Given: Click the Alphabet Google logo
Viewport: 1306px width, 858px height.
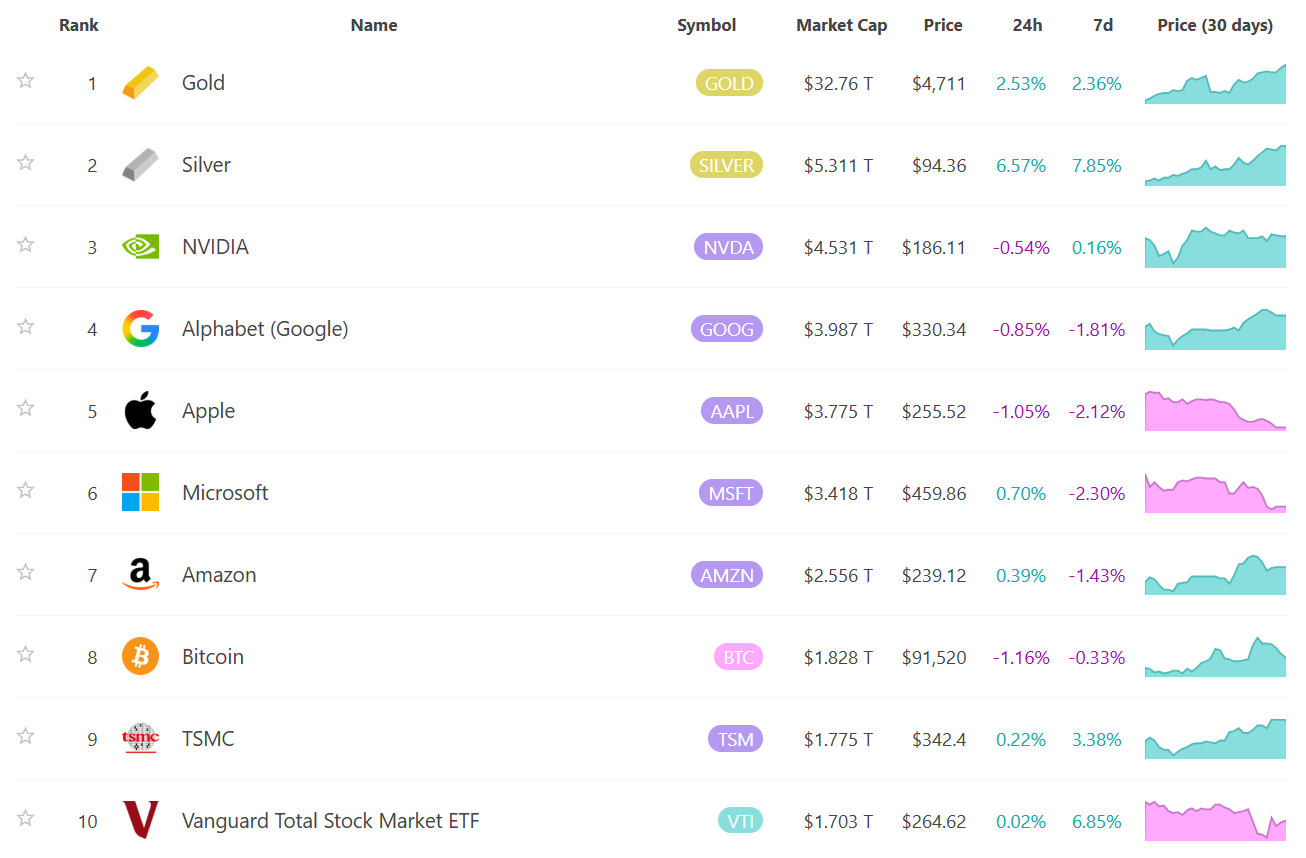Looking at the screenshot, I should coord(140,329).
